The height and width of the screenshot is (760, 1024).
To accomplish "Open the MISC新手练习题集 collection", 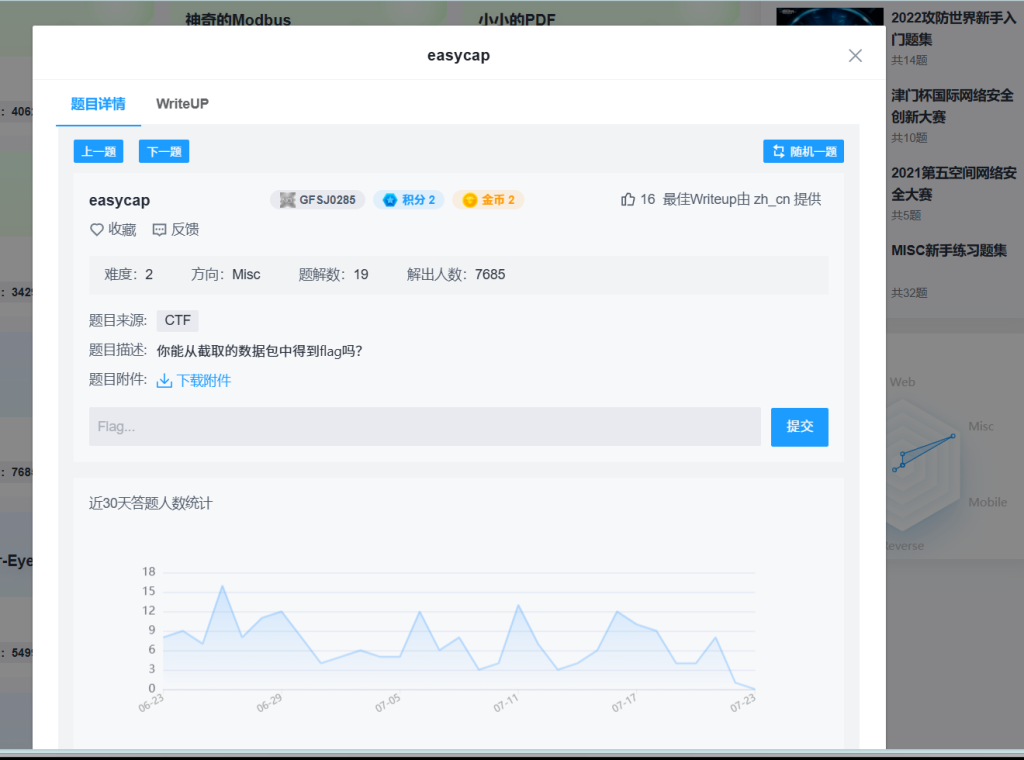I will 949,250.
